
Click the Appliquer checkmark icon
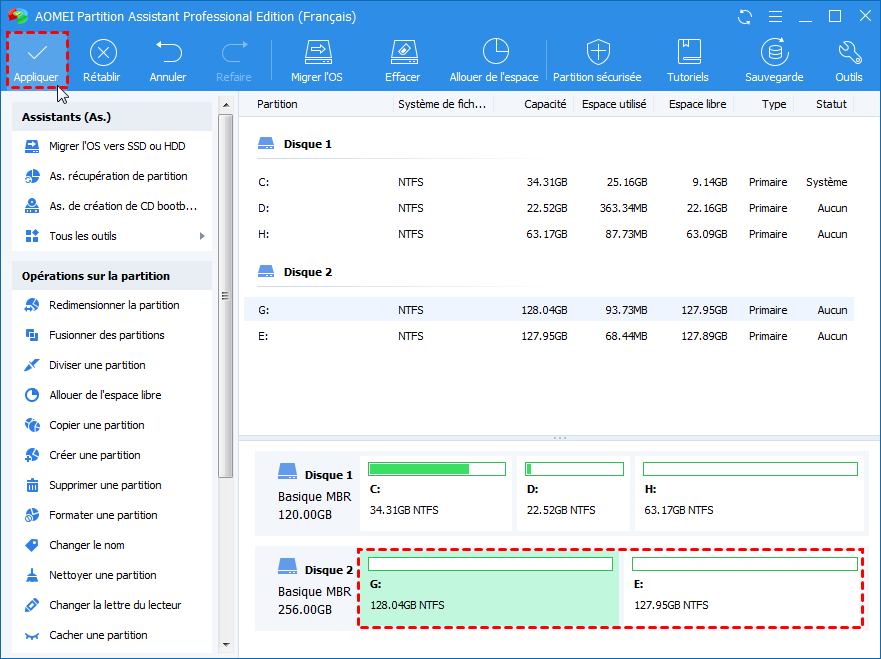(x=37, y=53)
